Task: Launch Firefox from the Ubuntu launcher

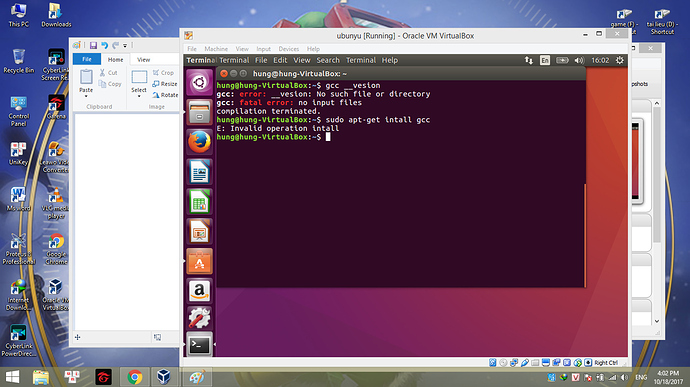Action: click(x=199, y=142)
